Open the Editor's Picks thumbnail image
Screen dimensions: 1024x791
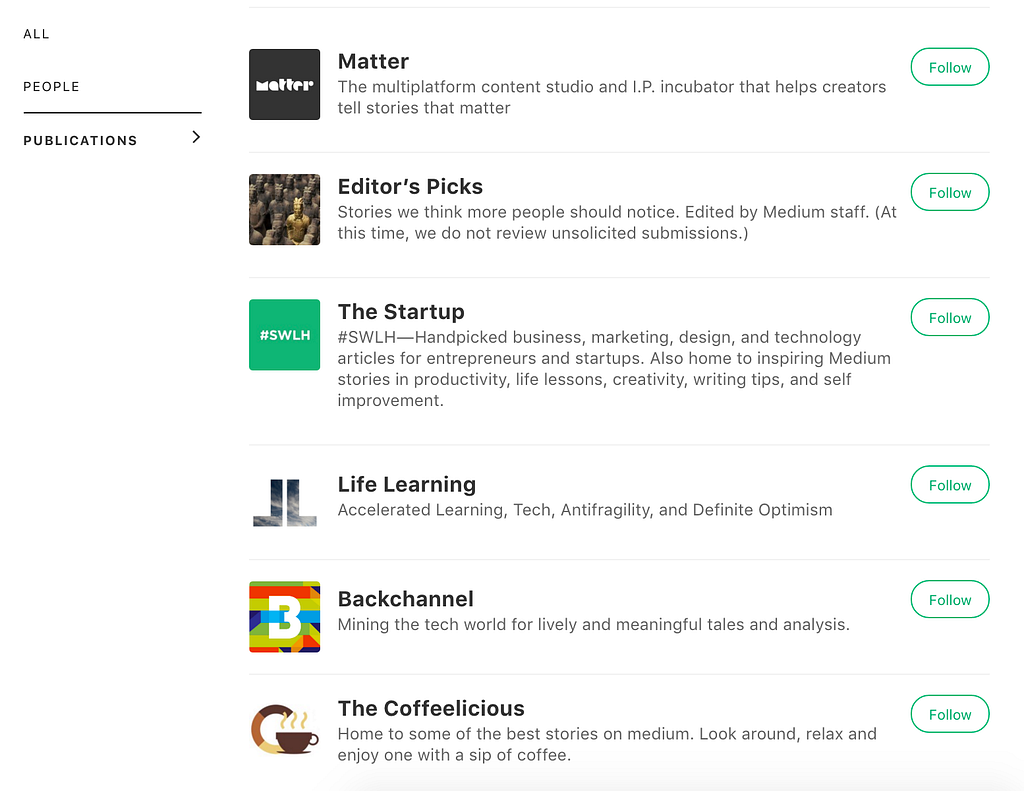(x=284, y=210)
